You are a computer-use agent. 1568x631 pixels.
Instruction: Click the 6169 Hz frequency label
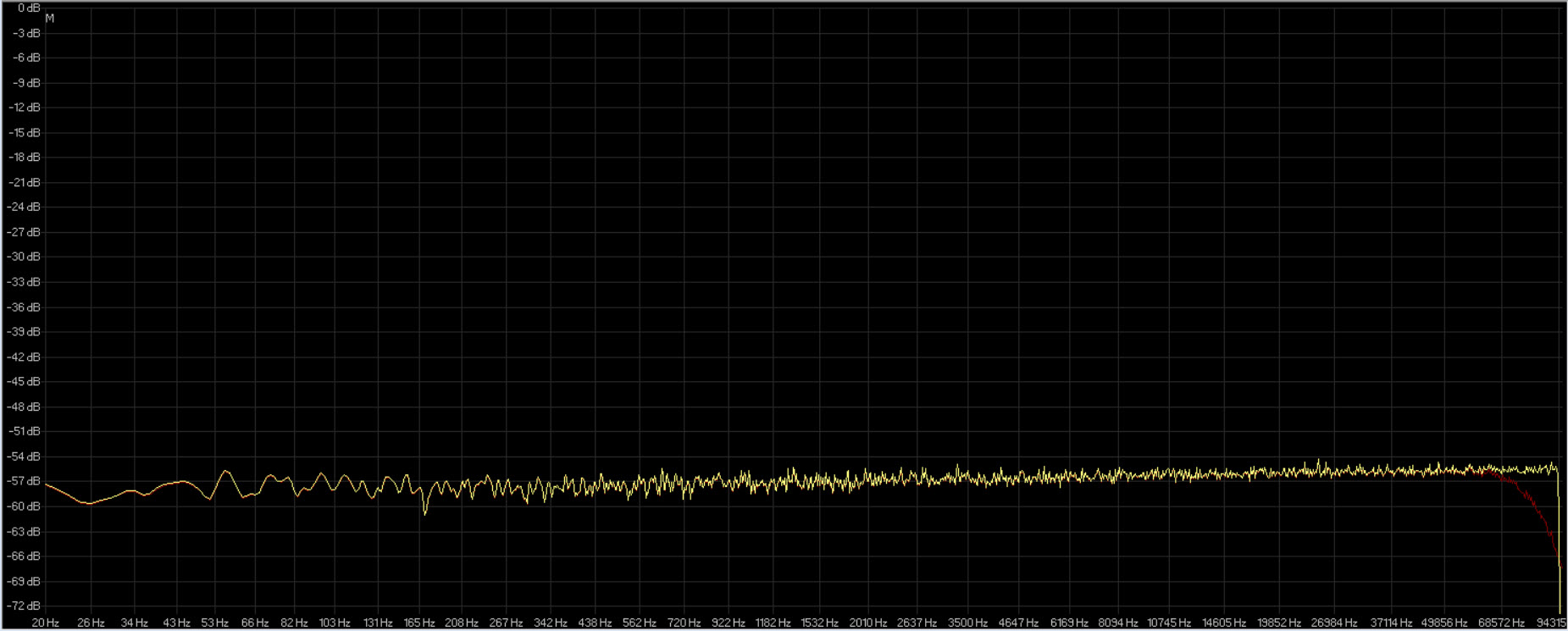(x=1069, y=623)
